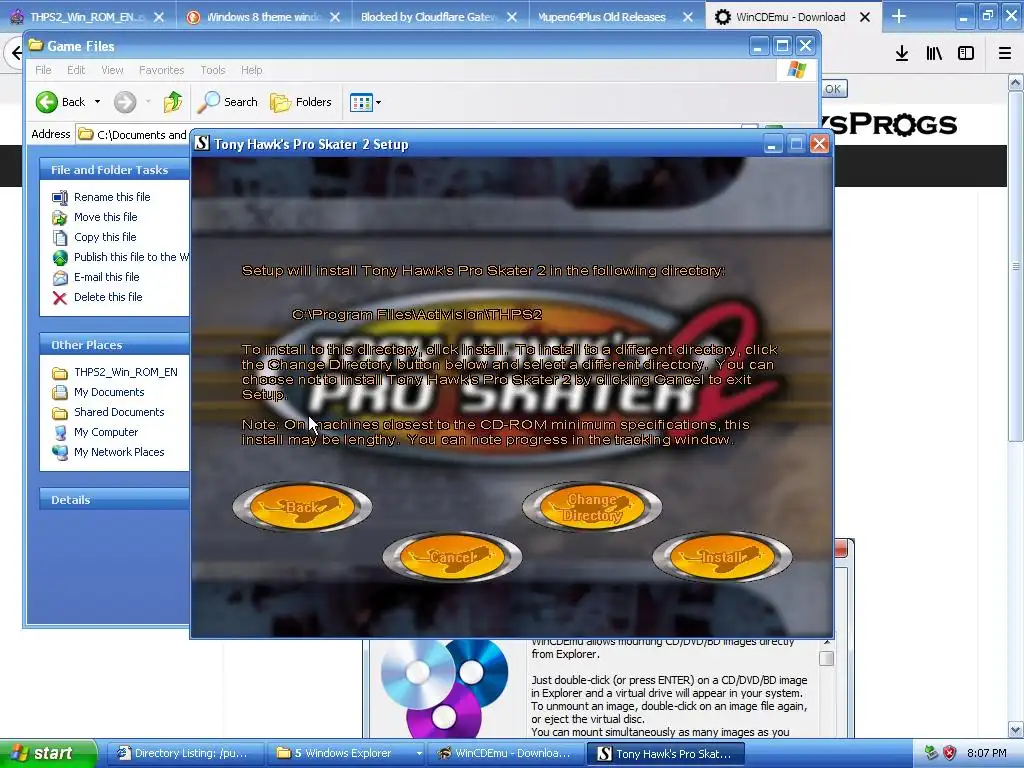Click Move this file task

pyautogui.click(x=105, y=217)
